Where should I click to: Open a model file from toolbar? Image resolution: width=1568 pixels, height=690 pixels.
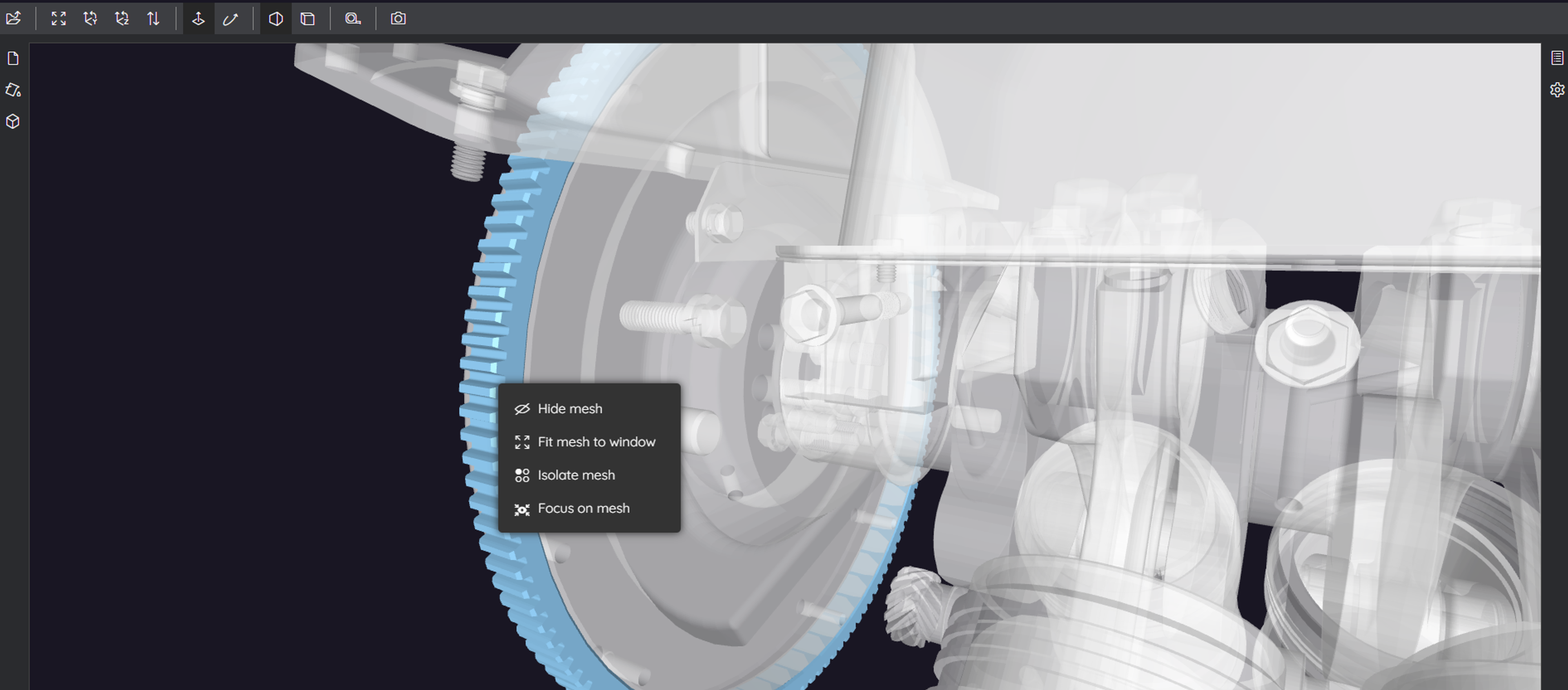click(x=13, y=18)
